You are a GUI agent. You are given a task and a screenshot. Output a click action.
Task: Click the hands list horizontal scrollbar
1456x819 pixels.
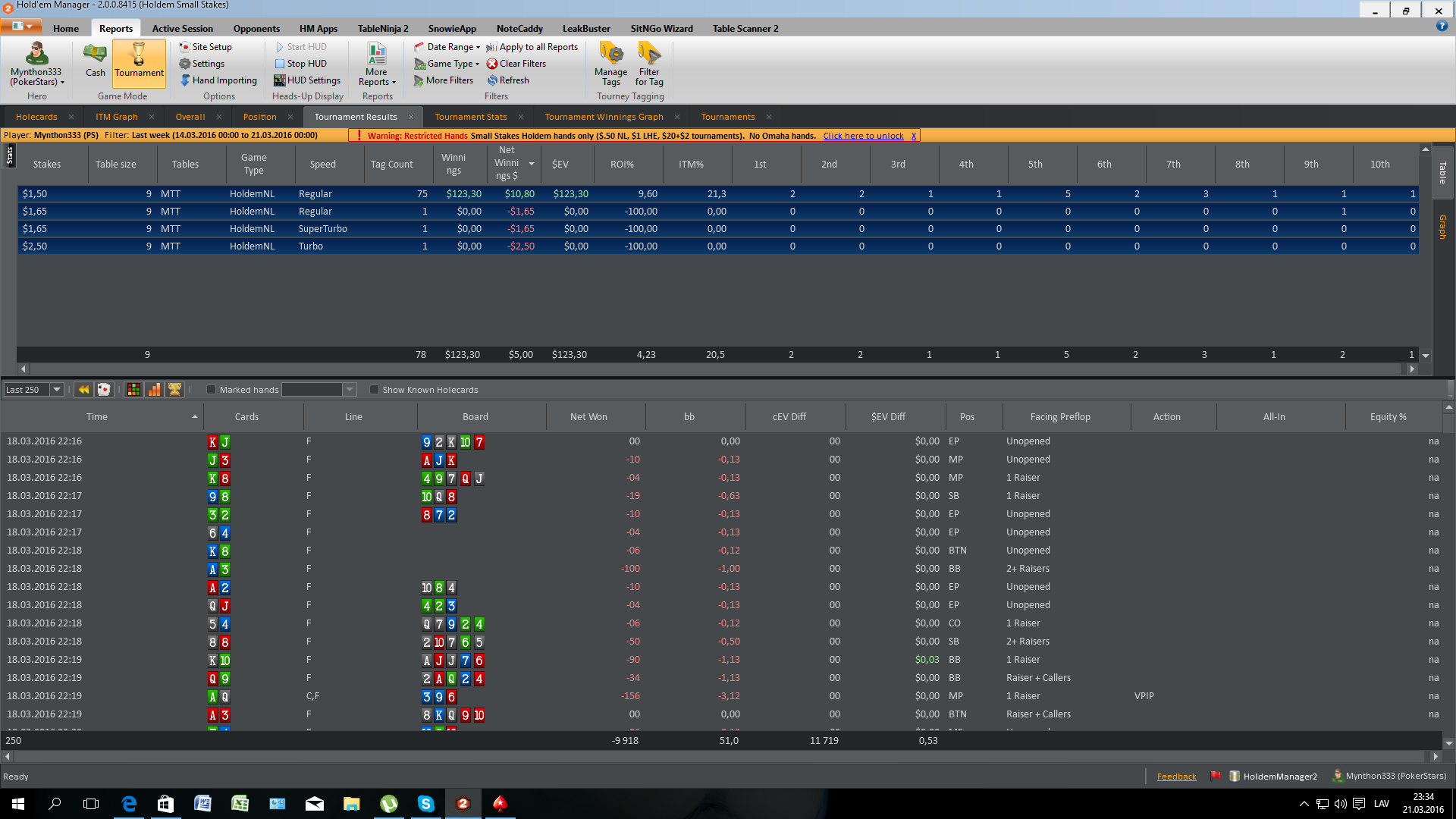pyautogui.click(x=720, y=756)
